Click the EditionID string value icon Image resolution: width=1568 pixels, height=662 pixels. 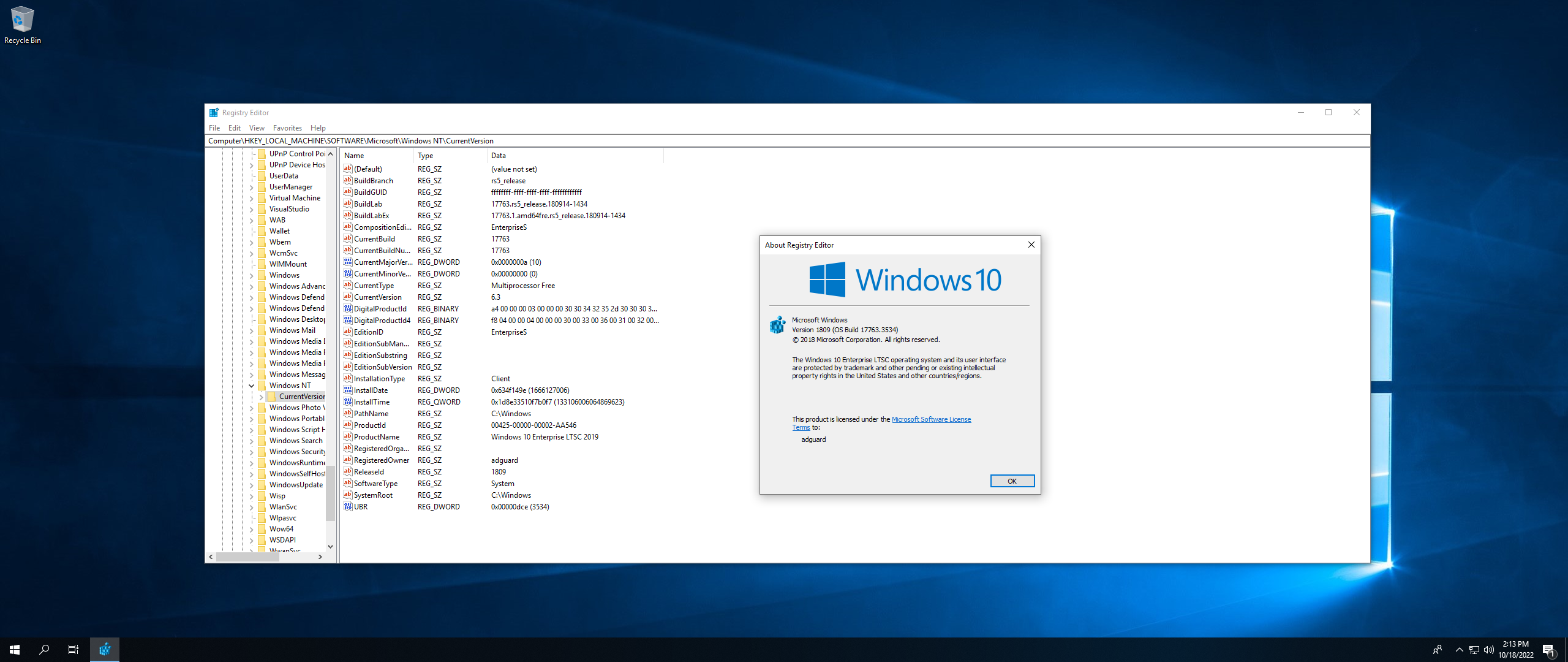click(x=348, y=332)
